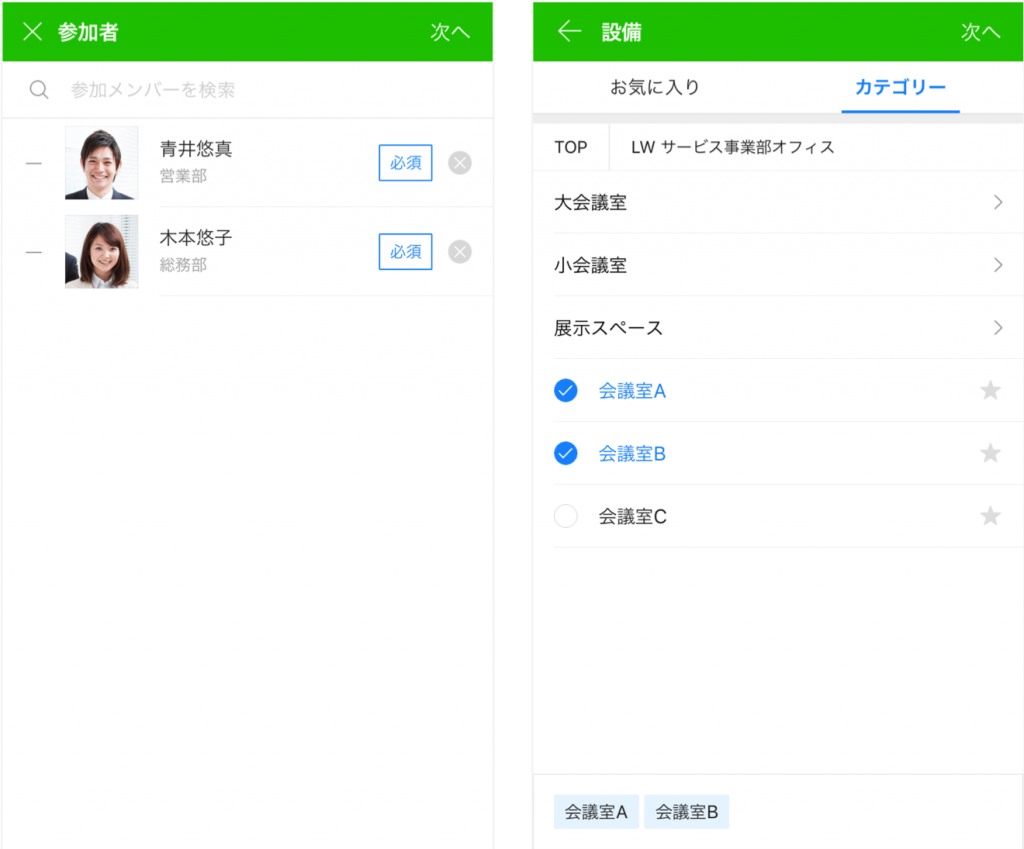The height and width of the screenshot is (849, 1024).
Task: Remove 青井悠真 from participants
Action: [460, 163]
